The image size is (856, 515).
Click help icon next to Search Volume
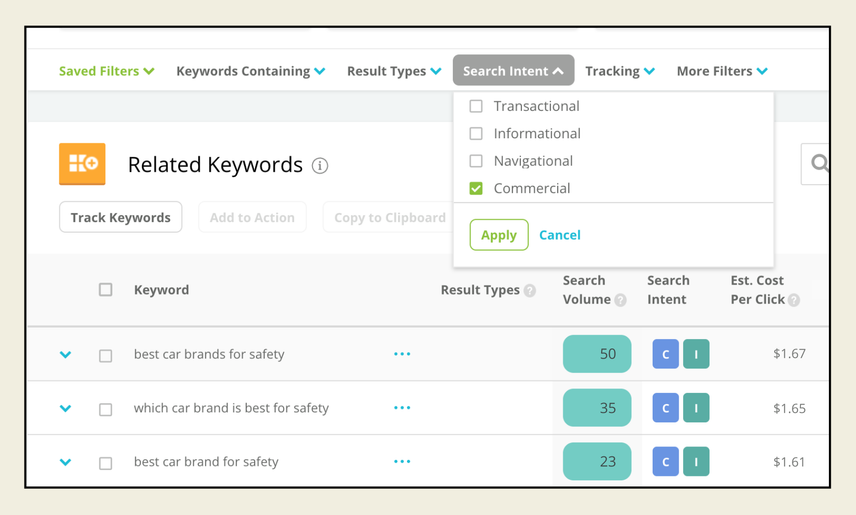620,300
